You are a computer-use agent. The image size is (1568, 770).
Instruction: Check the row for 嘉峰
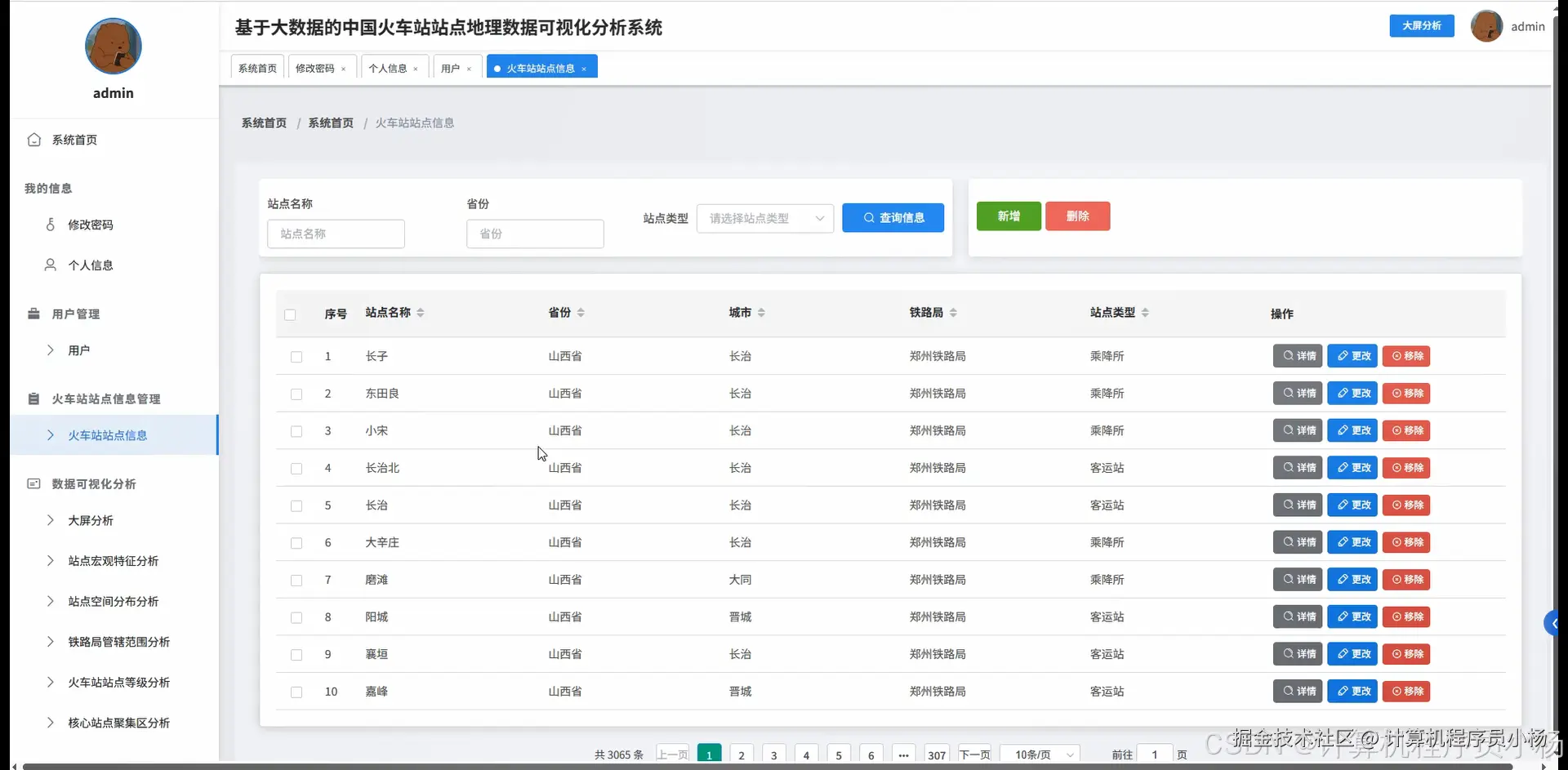pyautogui.click(x=296, y=692)
